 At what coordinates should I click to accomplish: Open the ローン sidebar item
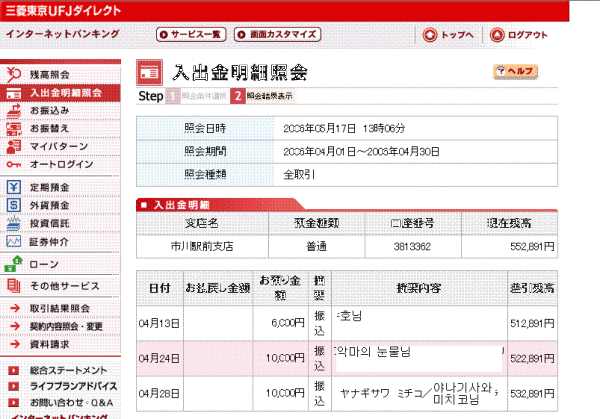point(44,265)
